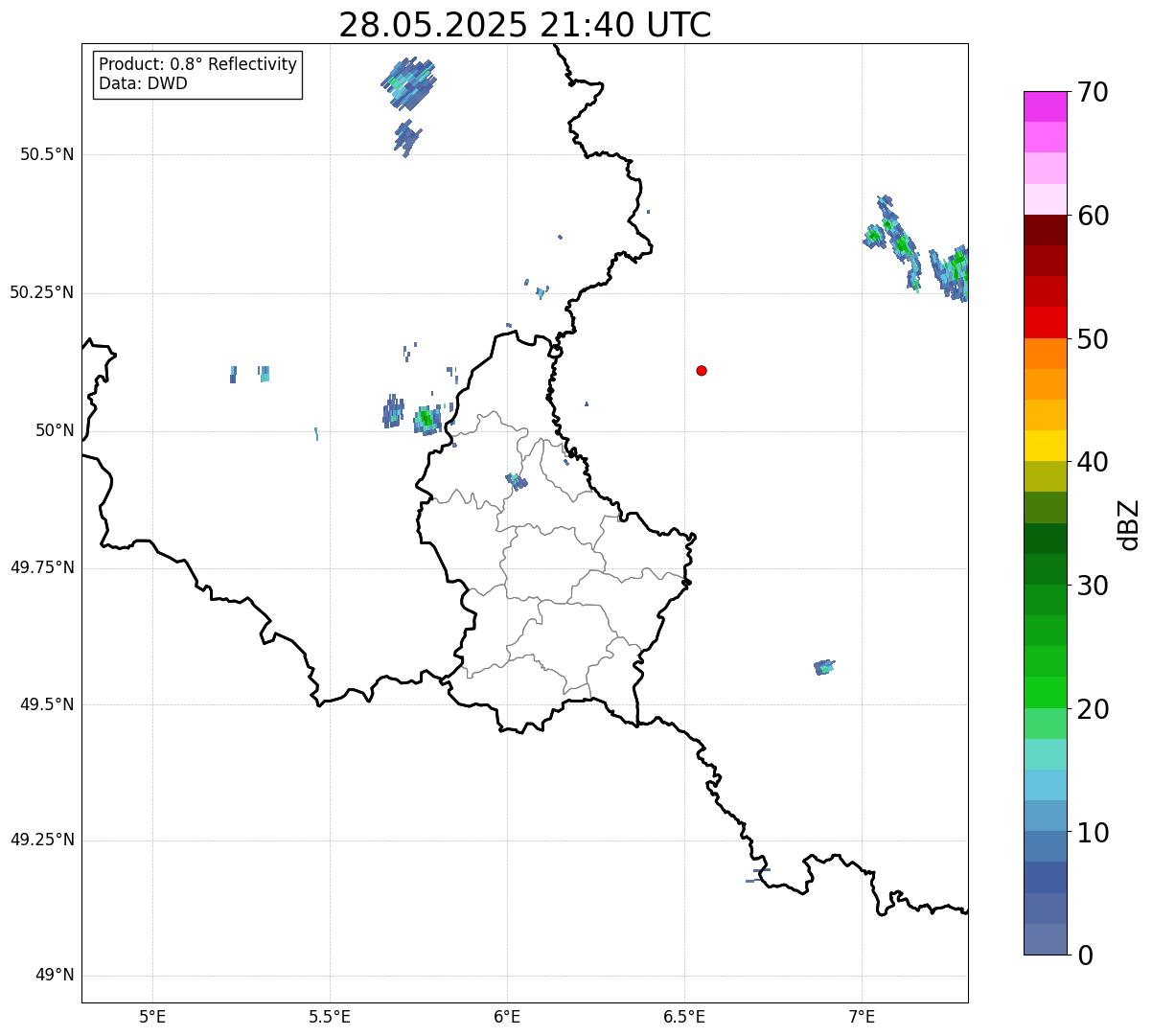The image size is (1152, 1036).
Task: Select the red dot location marker
Action: coord(702,370)
